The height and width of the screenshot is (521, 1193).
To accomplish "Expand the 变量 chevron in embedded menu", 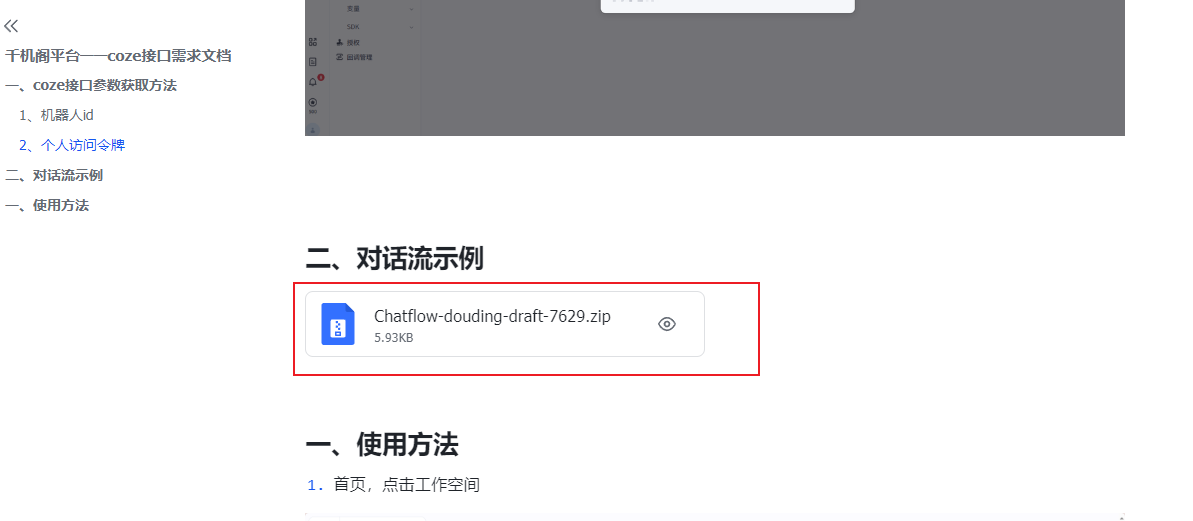I will point(412,8).
